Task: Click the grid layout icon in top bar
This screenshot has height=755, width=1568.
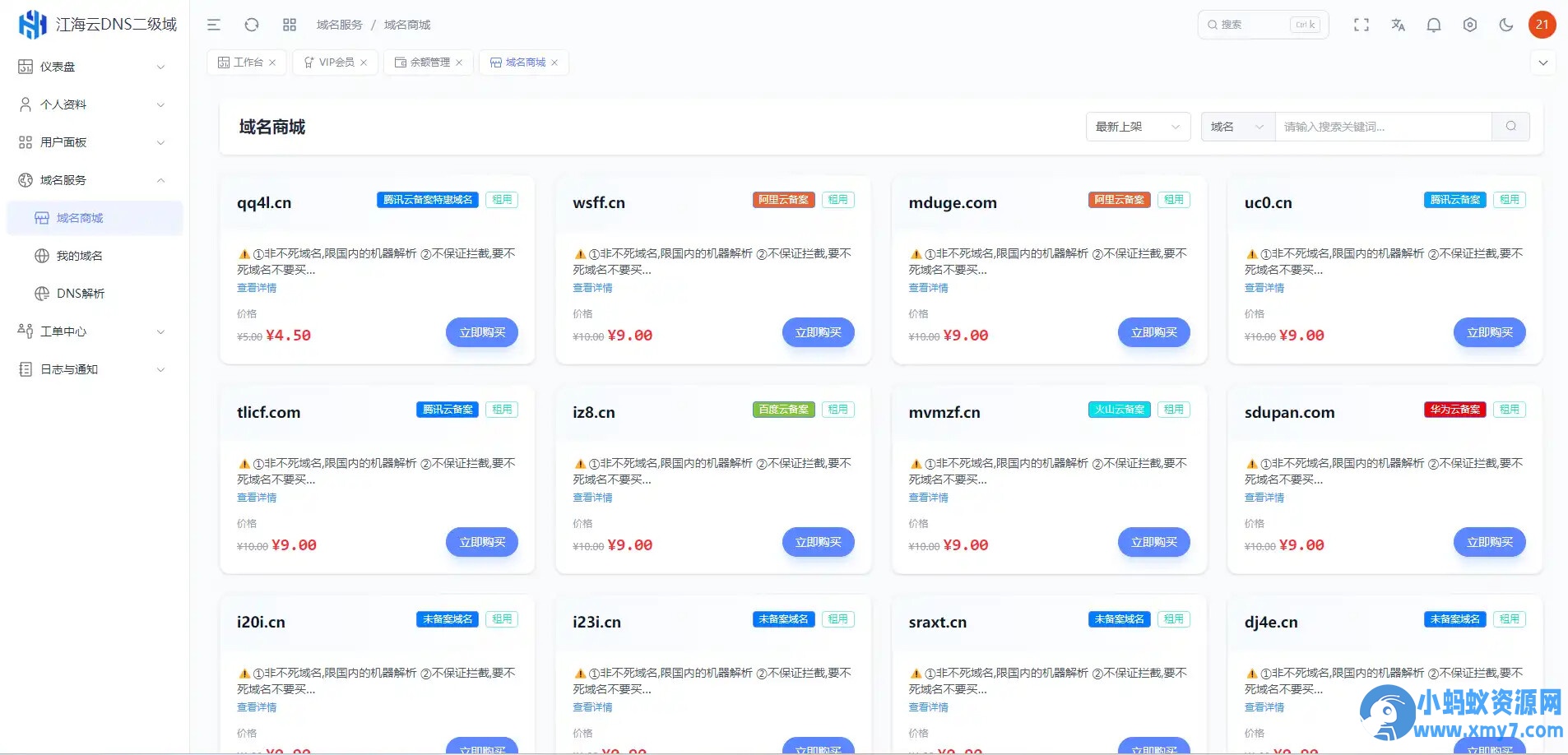Action: (290, 24)
